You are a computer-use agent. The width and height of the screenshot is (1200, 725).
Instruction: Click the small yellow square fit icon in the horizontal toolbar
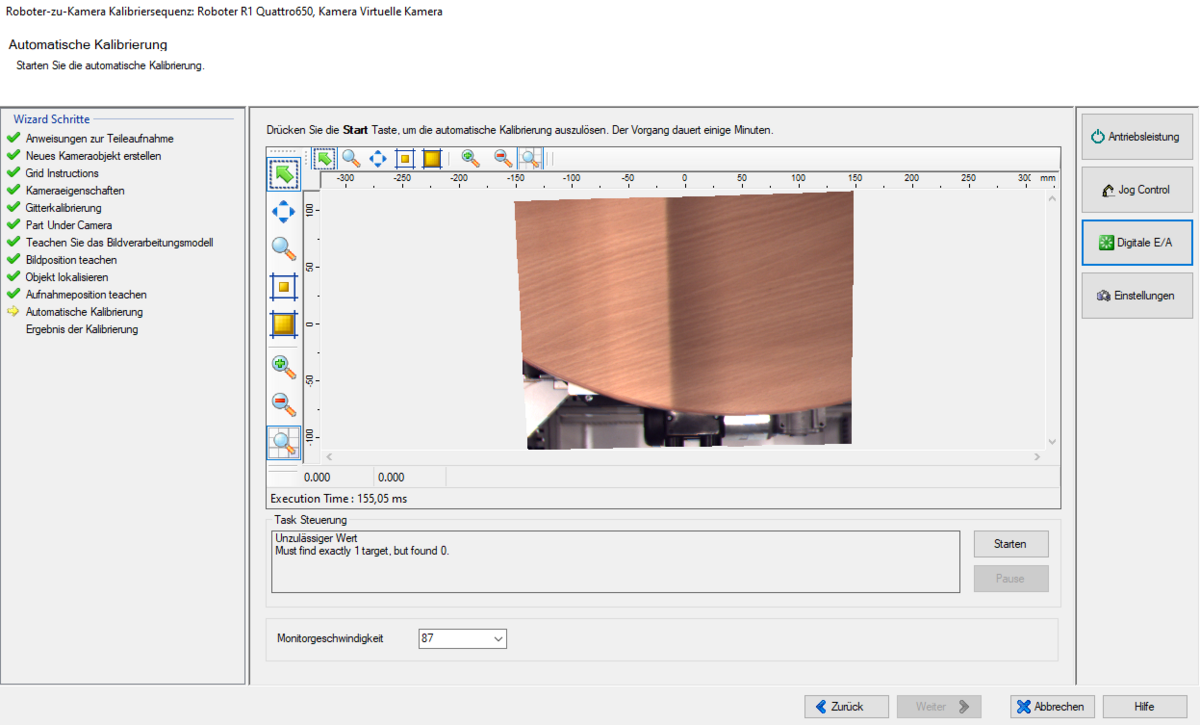[x=405, y=158]
